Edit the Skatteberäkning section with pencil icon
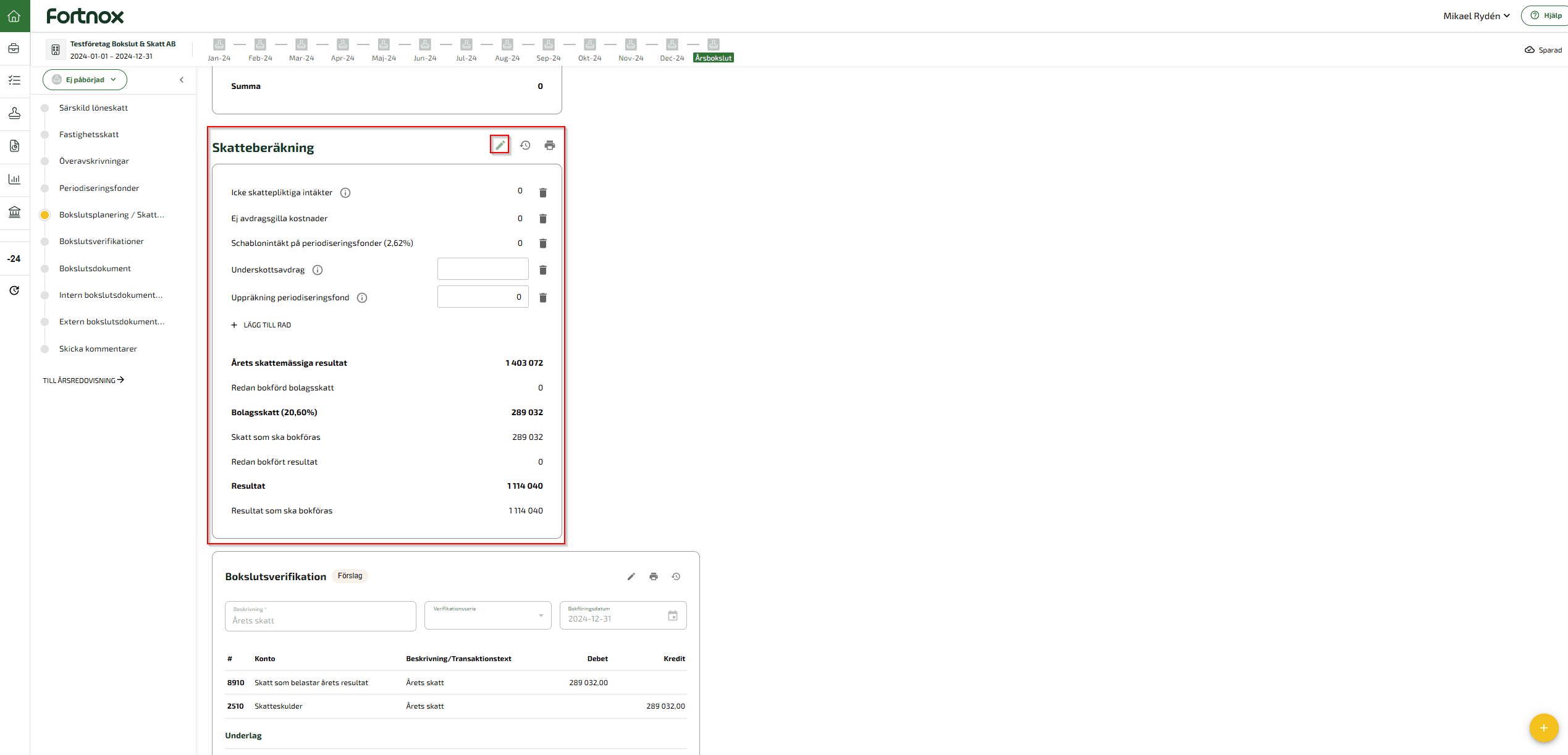 (x=500, y=145)
